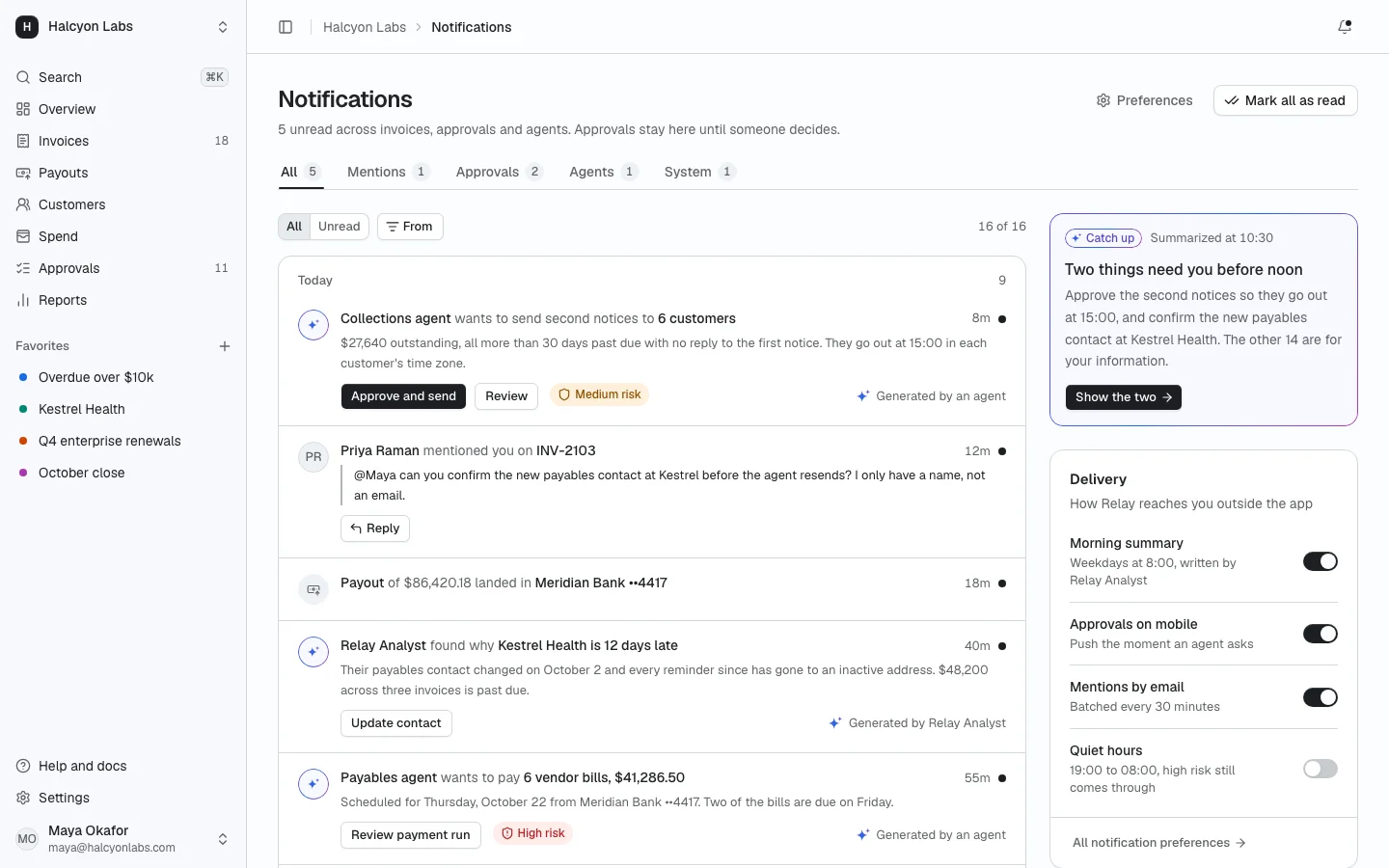The width and height of the screenshot is (1389, 868).
Task: Switch to the System tab
Action: pos(699,172)
